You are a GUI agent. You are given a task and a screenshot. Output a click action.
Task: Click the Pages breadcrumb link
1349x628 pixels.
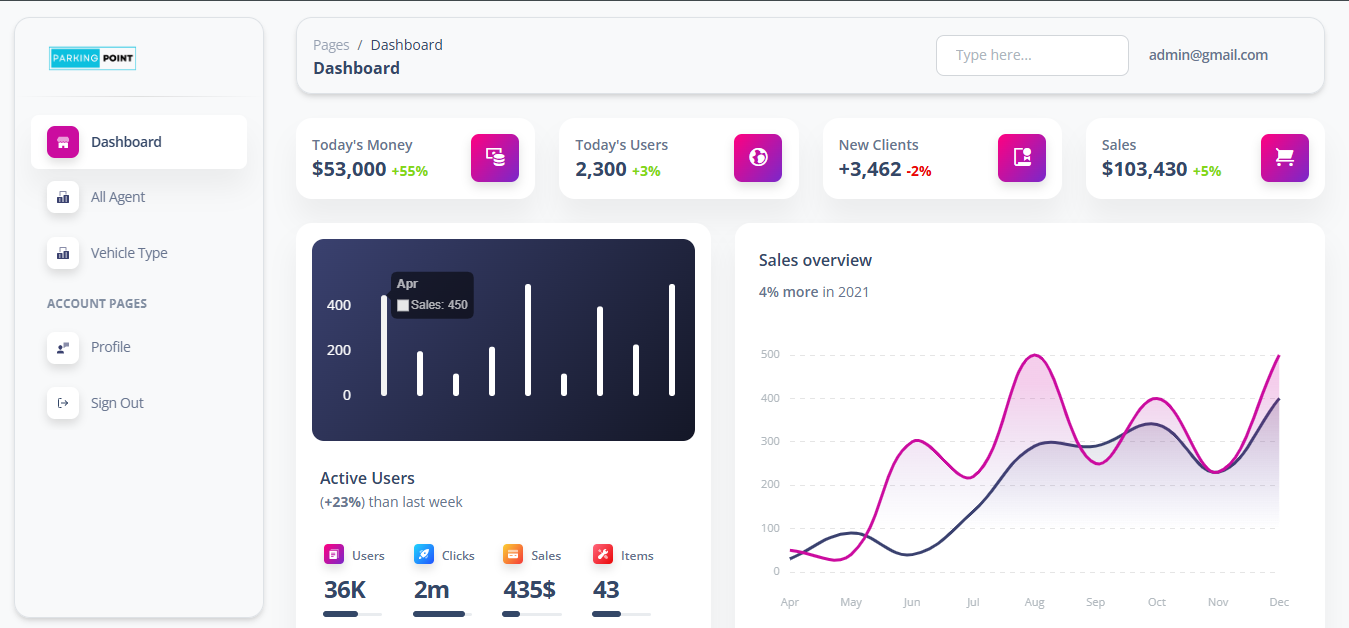(x=331, y=45)
